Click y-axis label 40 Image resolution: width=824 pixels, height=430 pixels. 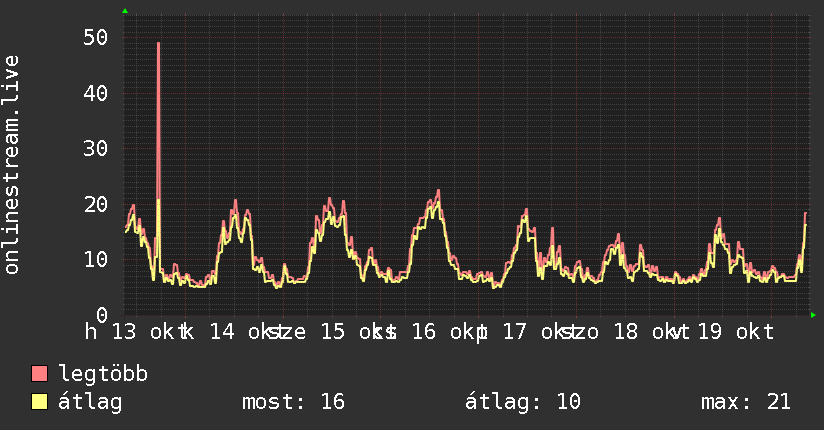point(96,93)
